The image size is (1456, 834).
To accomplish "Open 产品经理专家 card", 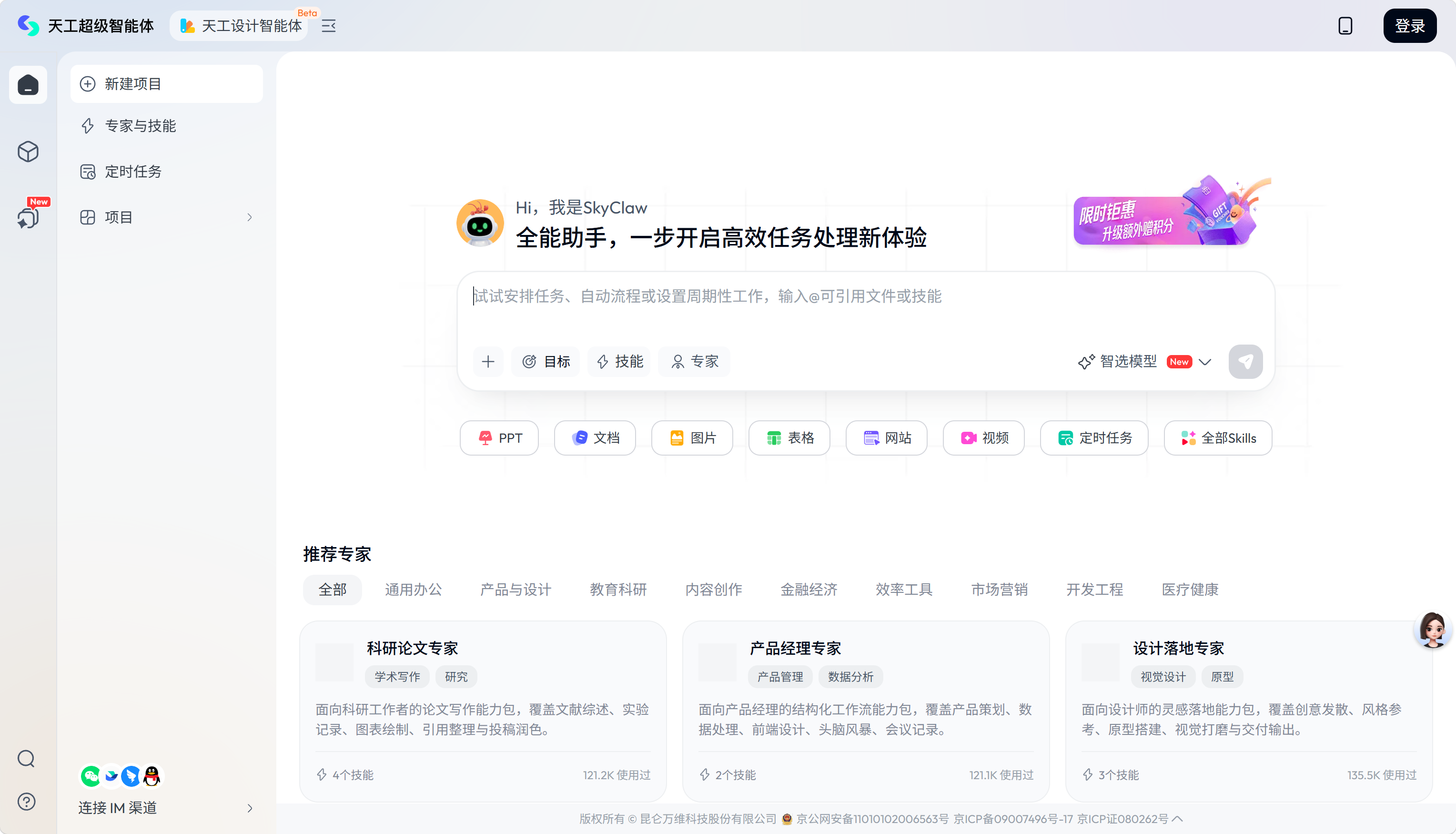I will (866, 711).
